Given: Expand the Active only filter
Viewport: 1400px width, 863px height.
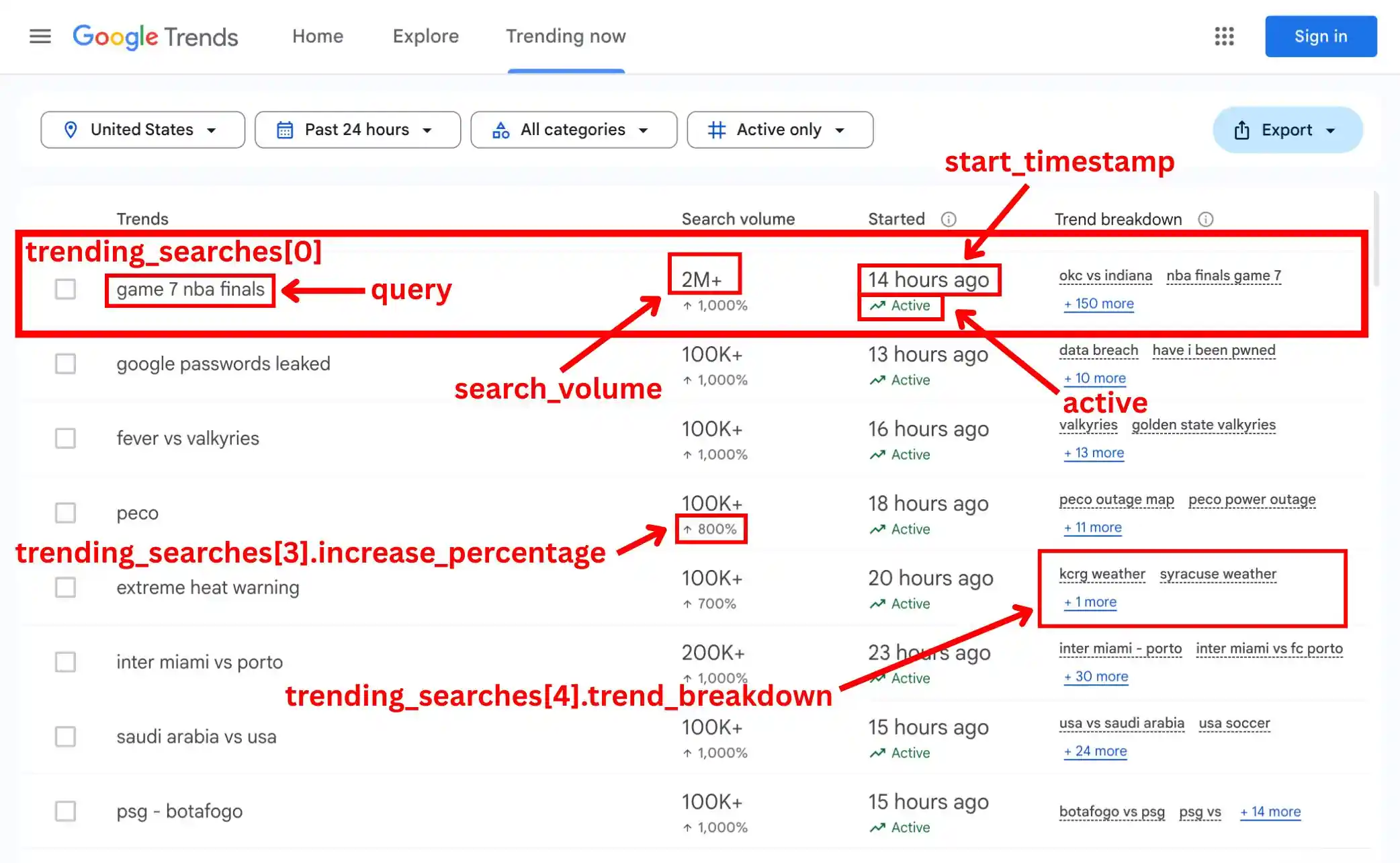Looking at the screenshot, I should (x=780, y=130).
